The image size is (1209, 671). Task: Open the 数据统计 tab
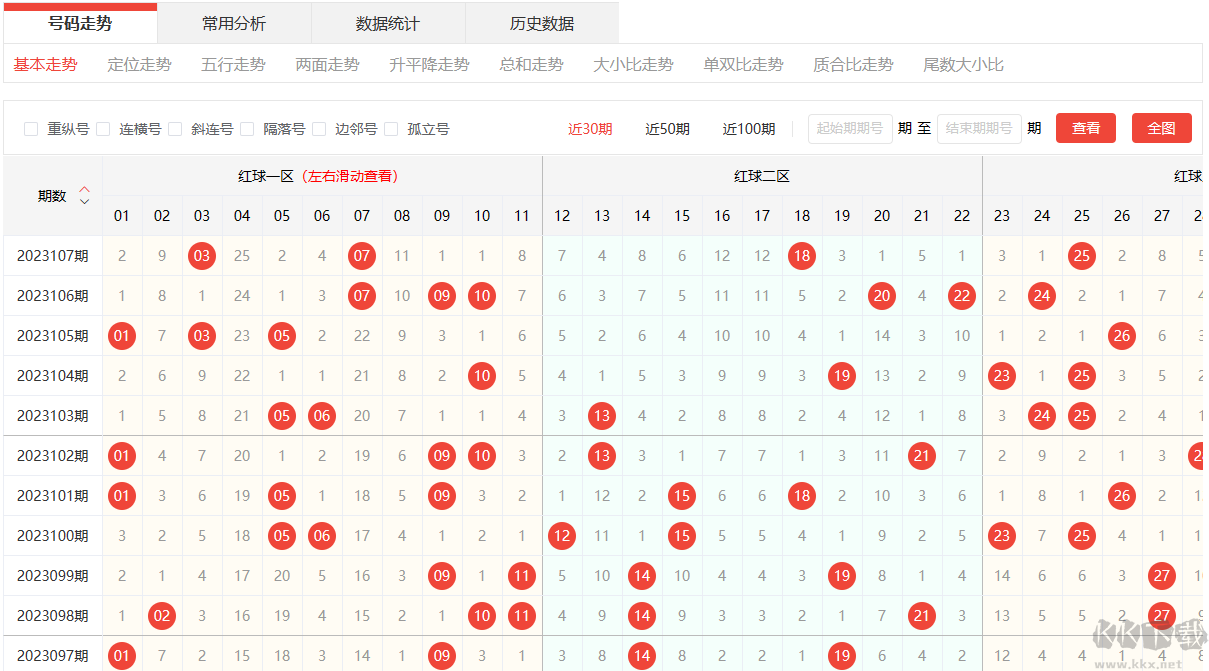[x=388, y=23]
